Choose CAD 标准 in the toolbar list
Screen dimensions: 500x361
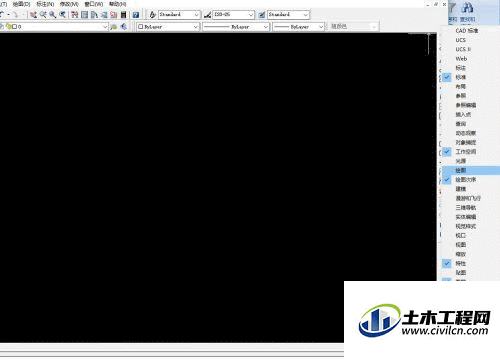[471, 31]
